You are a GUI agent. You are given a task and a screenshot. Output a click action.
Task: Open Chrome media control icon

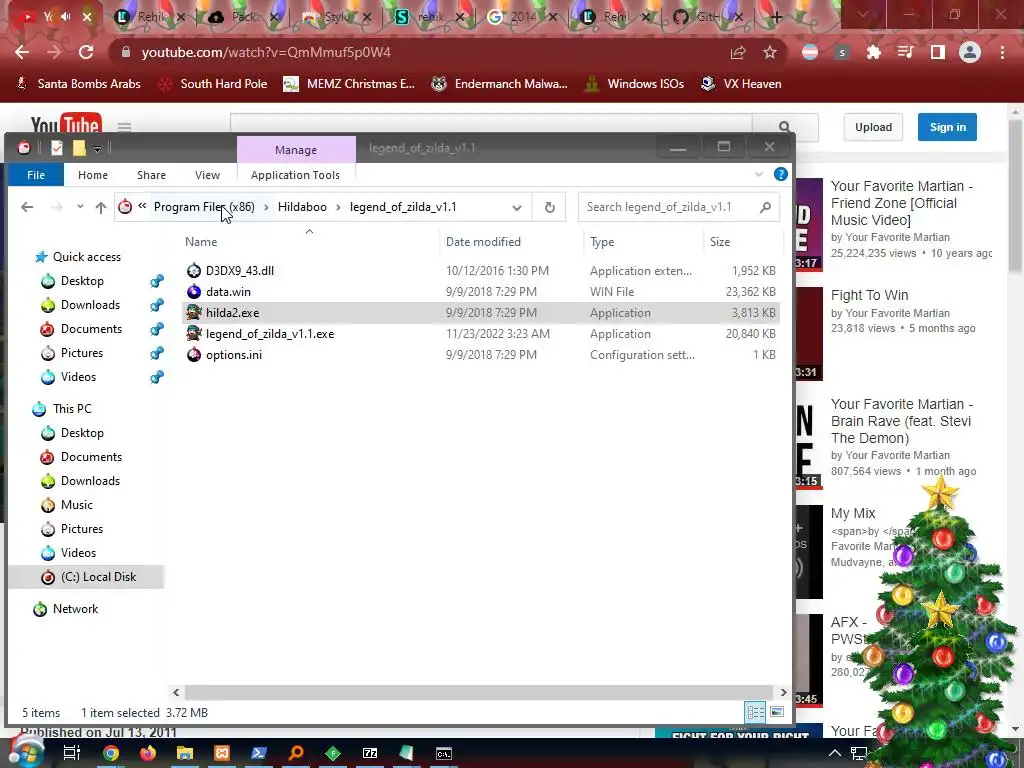(x=906, y=52)
